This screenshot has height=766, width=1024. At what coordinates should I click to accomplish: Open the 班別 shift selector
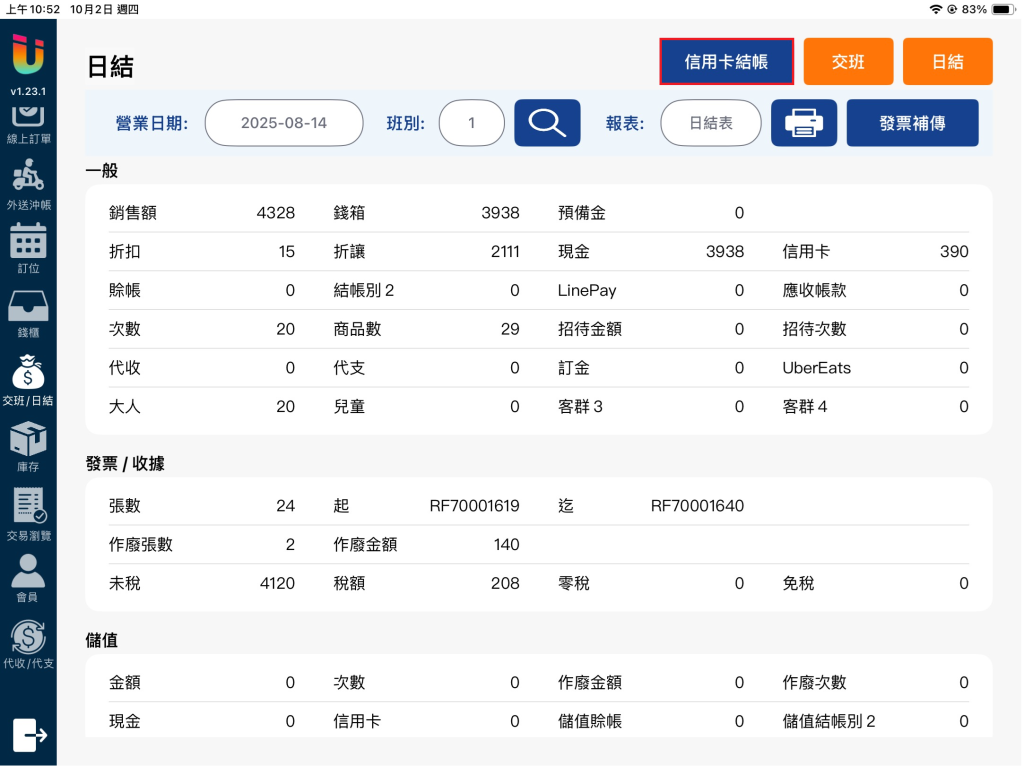[x=471, y=123]
